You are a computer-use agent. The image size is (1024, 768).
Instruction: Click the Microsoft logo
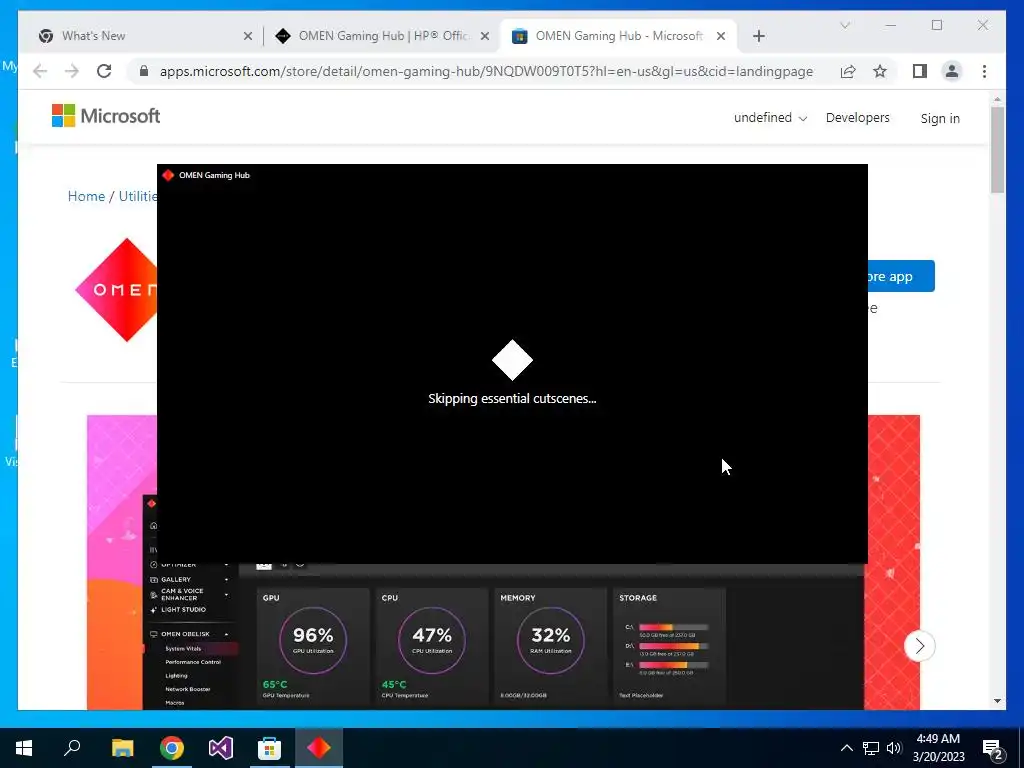(106, 116)
